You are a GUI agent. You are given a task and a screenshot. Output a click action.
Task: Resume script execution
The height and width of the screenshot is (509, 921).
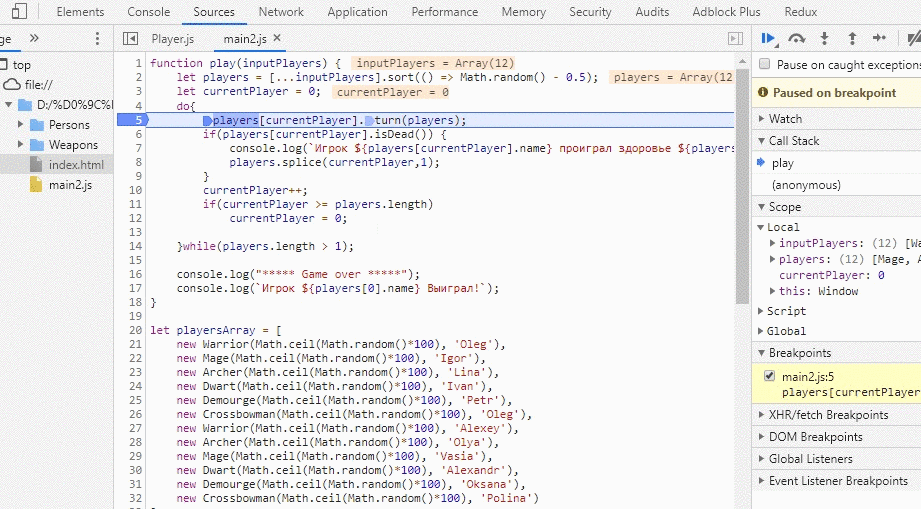coord(768,38)
